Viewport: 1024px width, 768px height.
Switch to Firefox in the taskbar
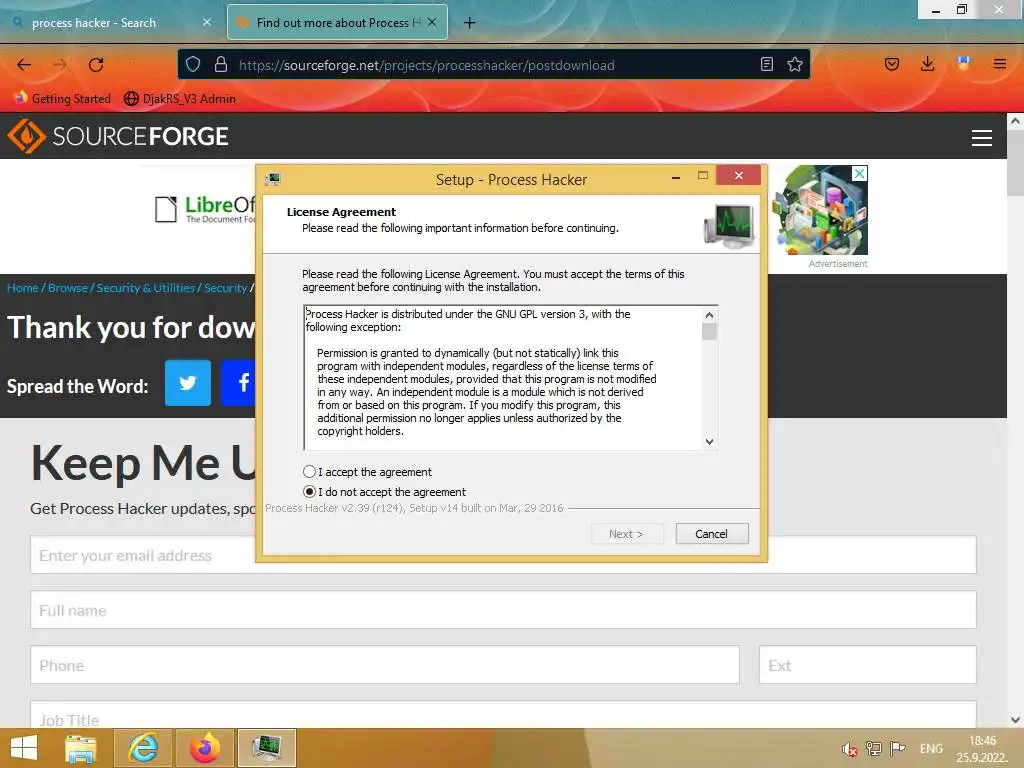(204, 748)
